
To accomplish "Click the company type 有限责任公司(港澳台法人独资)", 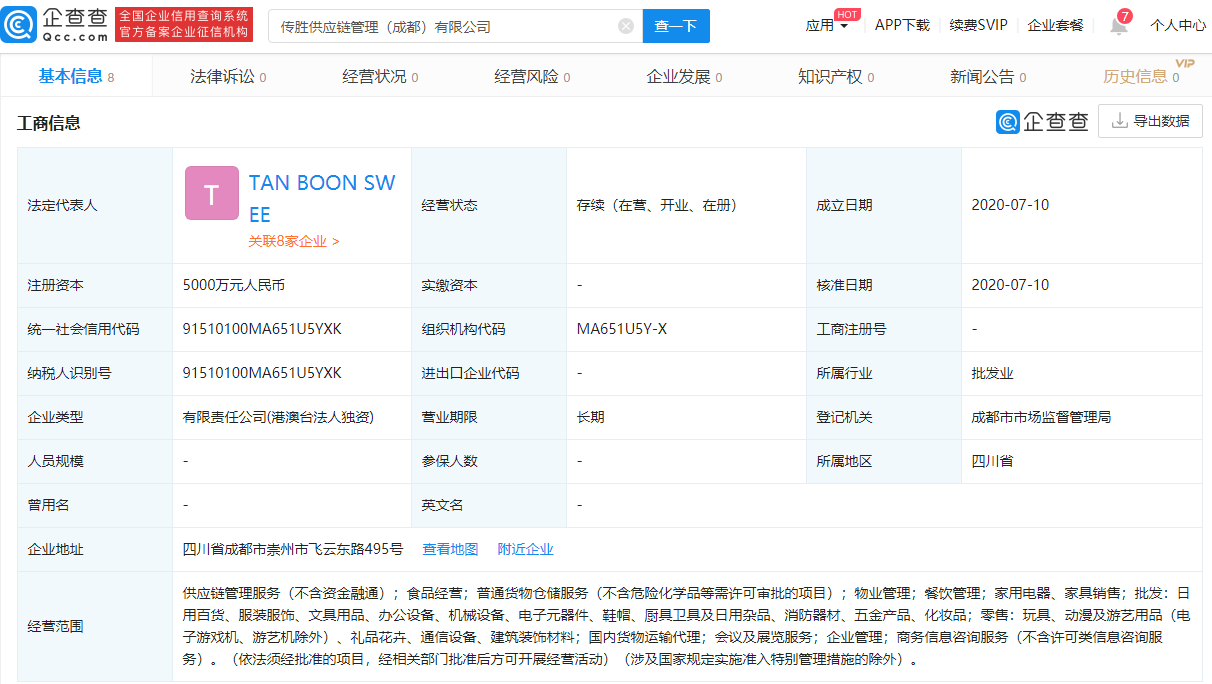I will [278, 417].
